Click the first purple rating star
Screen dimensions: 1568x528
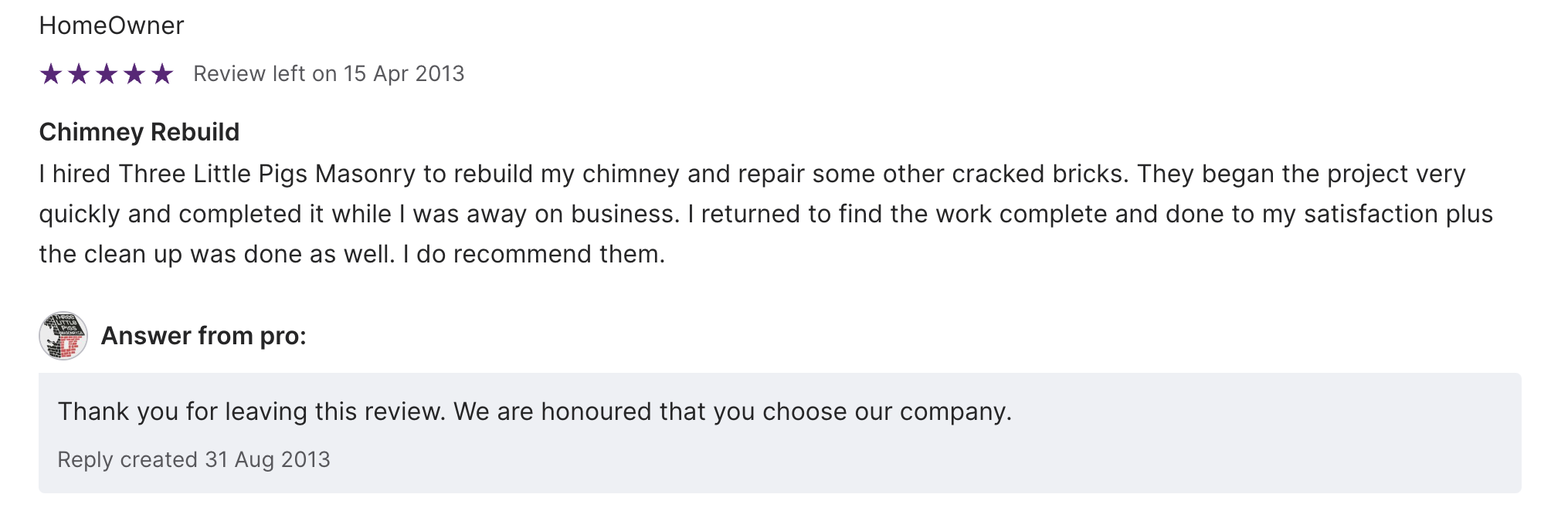[x=51, y=74]
